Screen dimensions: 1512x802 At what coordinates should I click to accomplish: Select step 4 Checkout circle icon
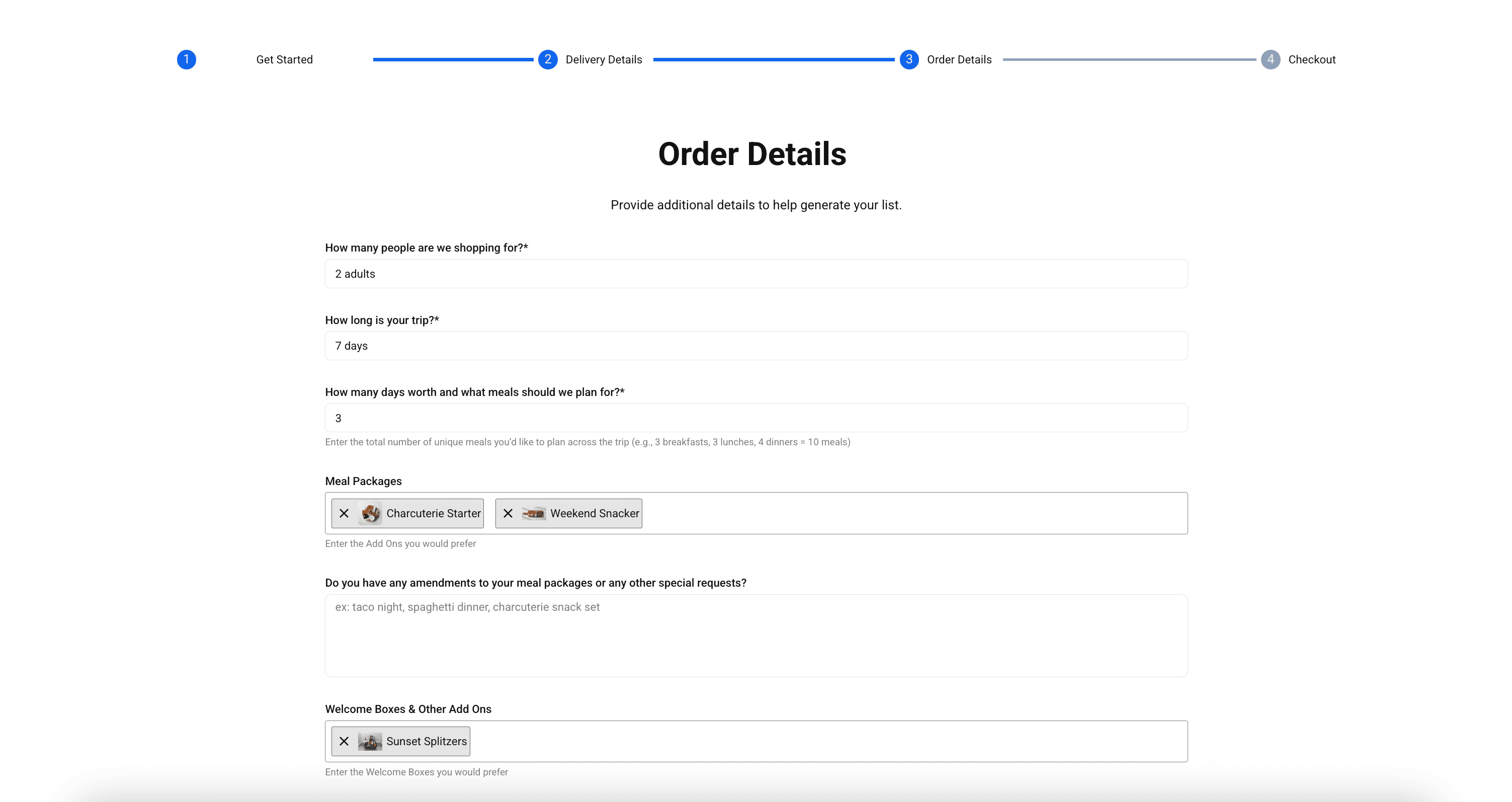1270,59
